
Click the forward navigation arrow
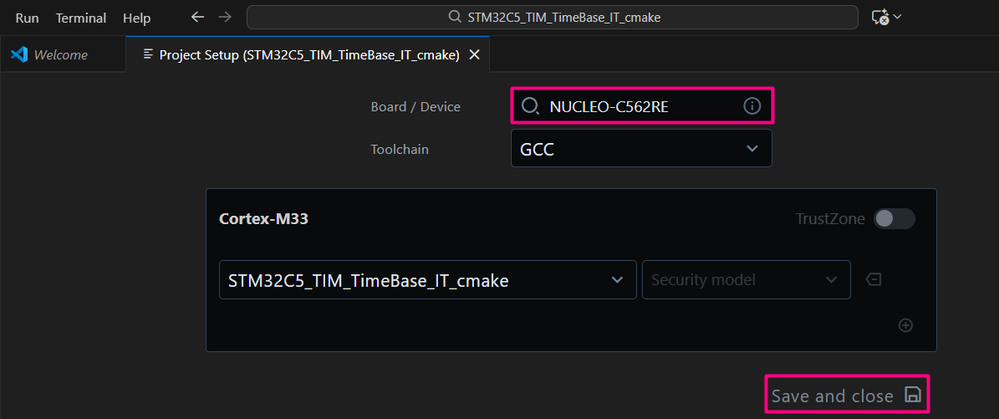point(225,17)
